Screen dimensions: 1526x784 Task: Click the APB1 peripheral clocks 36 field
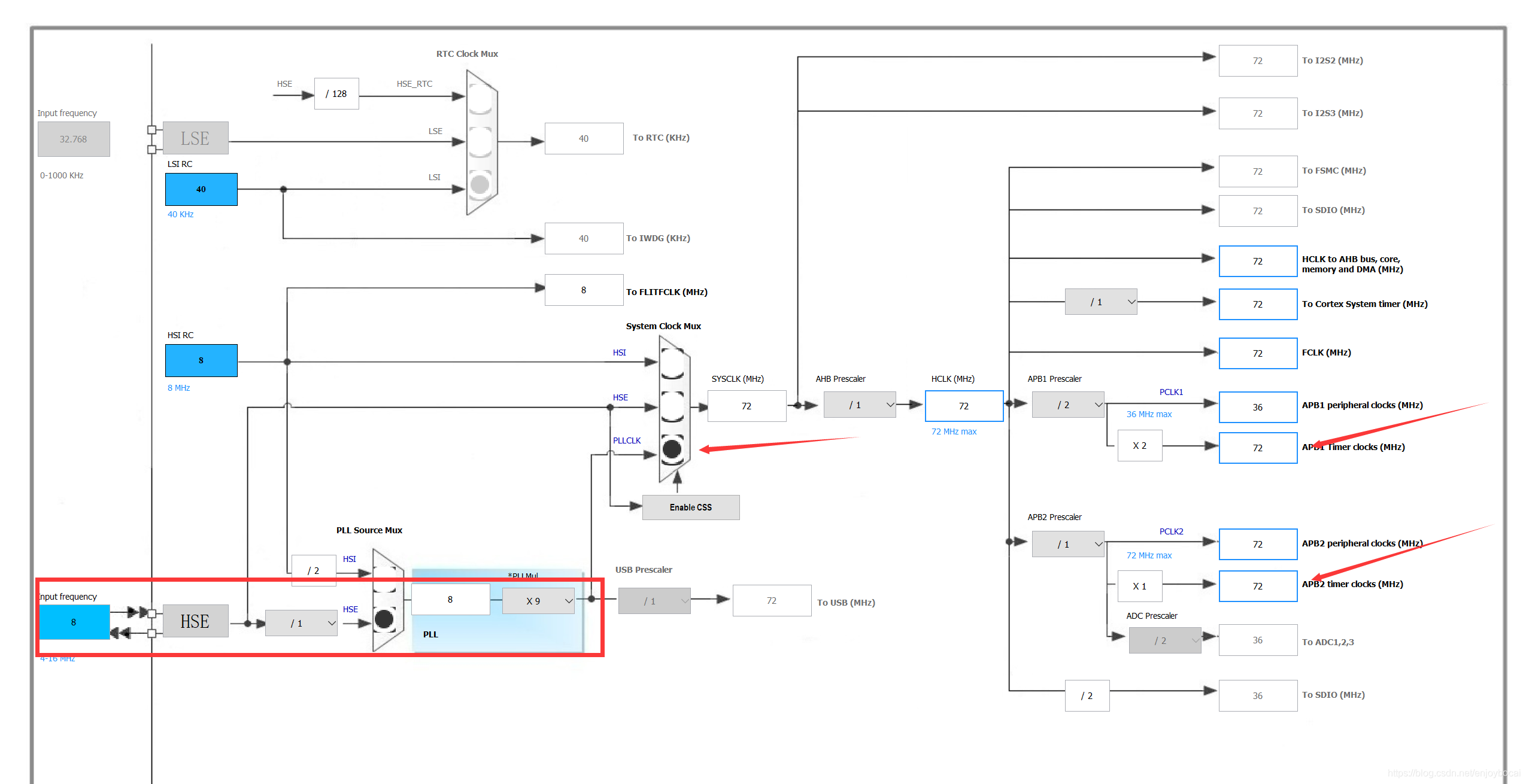pyautogui.click(x=1258, y=408)
